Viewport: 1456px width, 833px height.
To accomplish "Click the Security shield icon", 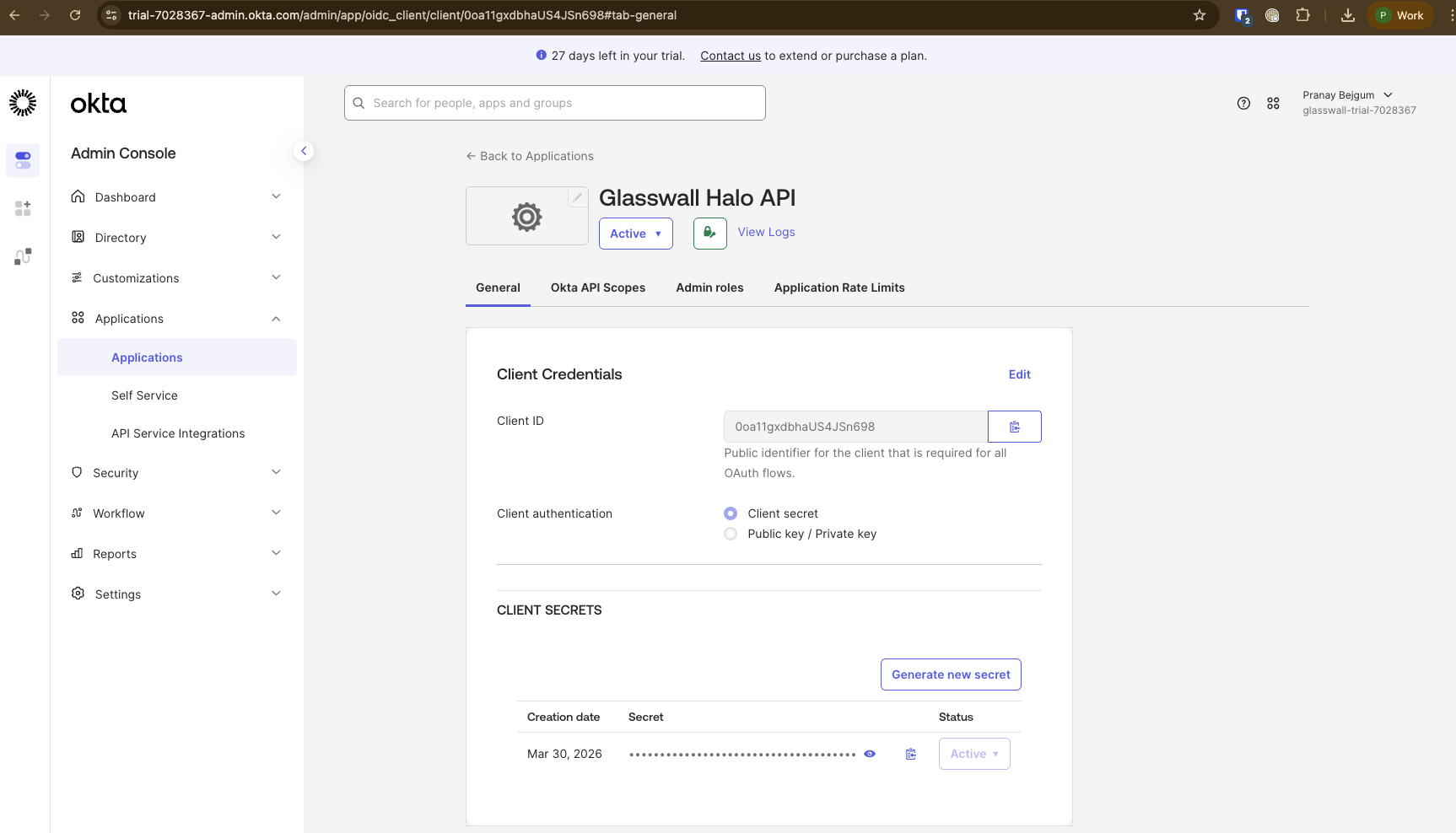I will [77, 472].
